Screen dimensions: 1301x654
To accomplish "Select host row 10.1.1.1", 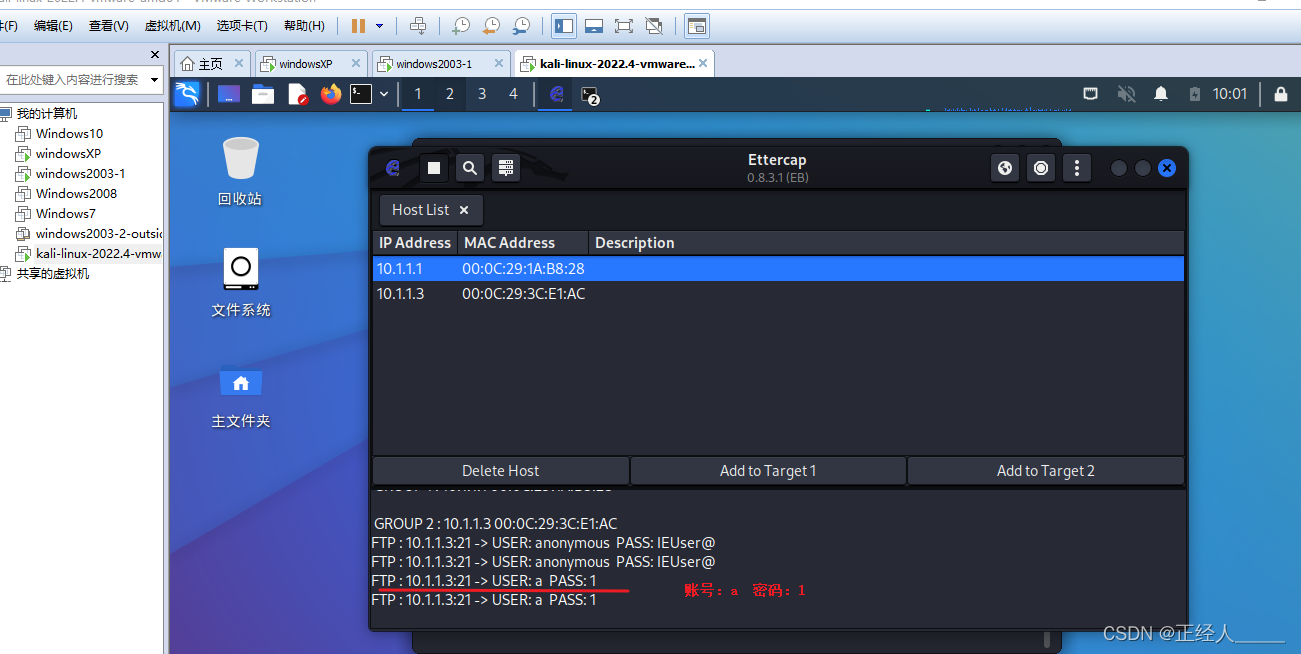I will click(x=778, y=269).
